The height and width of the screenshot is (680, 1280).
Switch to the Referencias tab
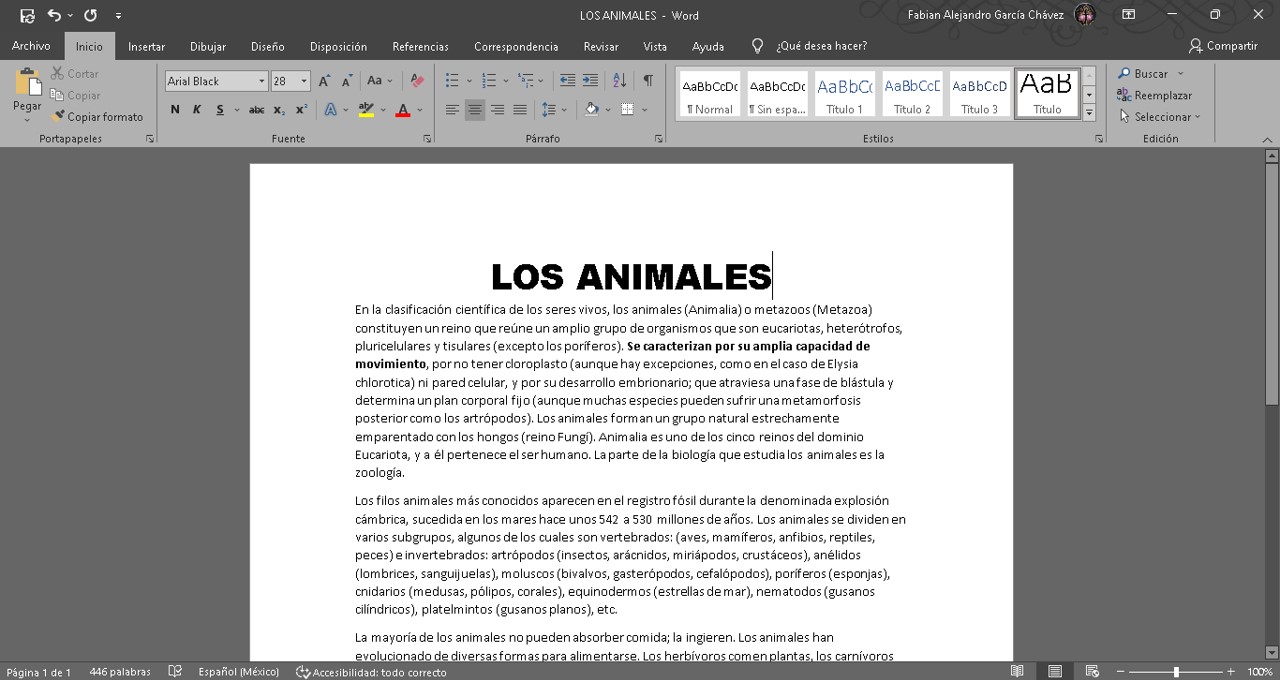(x=420, y=46)
